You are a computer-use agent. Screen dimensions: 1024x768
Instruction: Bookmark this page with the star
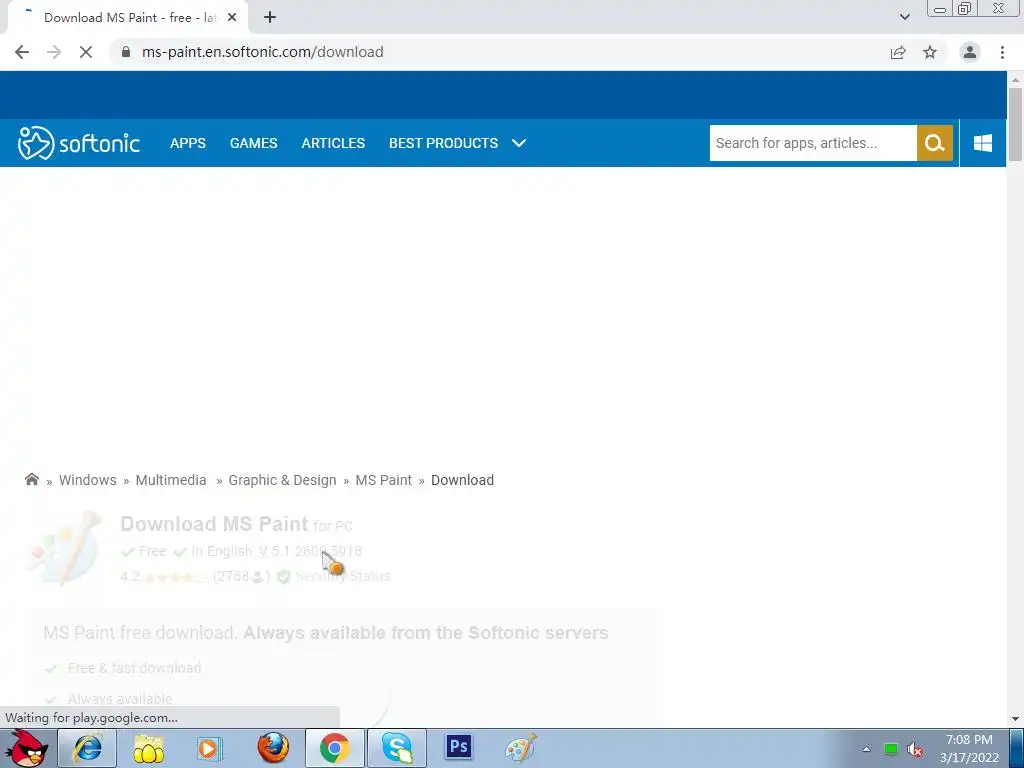(930, 52)
